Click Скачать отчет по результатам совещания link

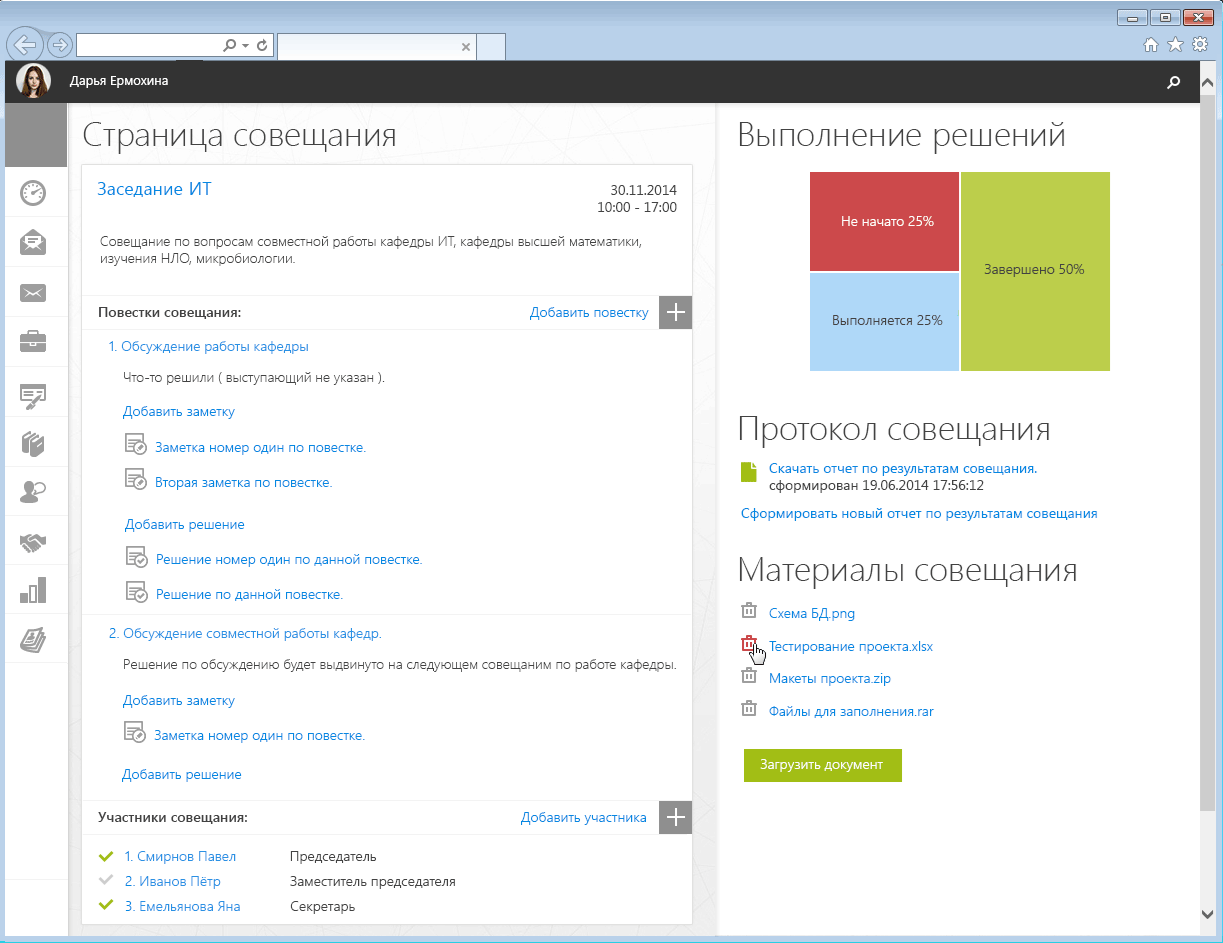902,468
